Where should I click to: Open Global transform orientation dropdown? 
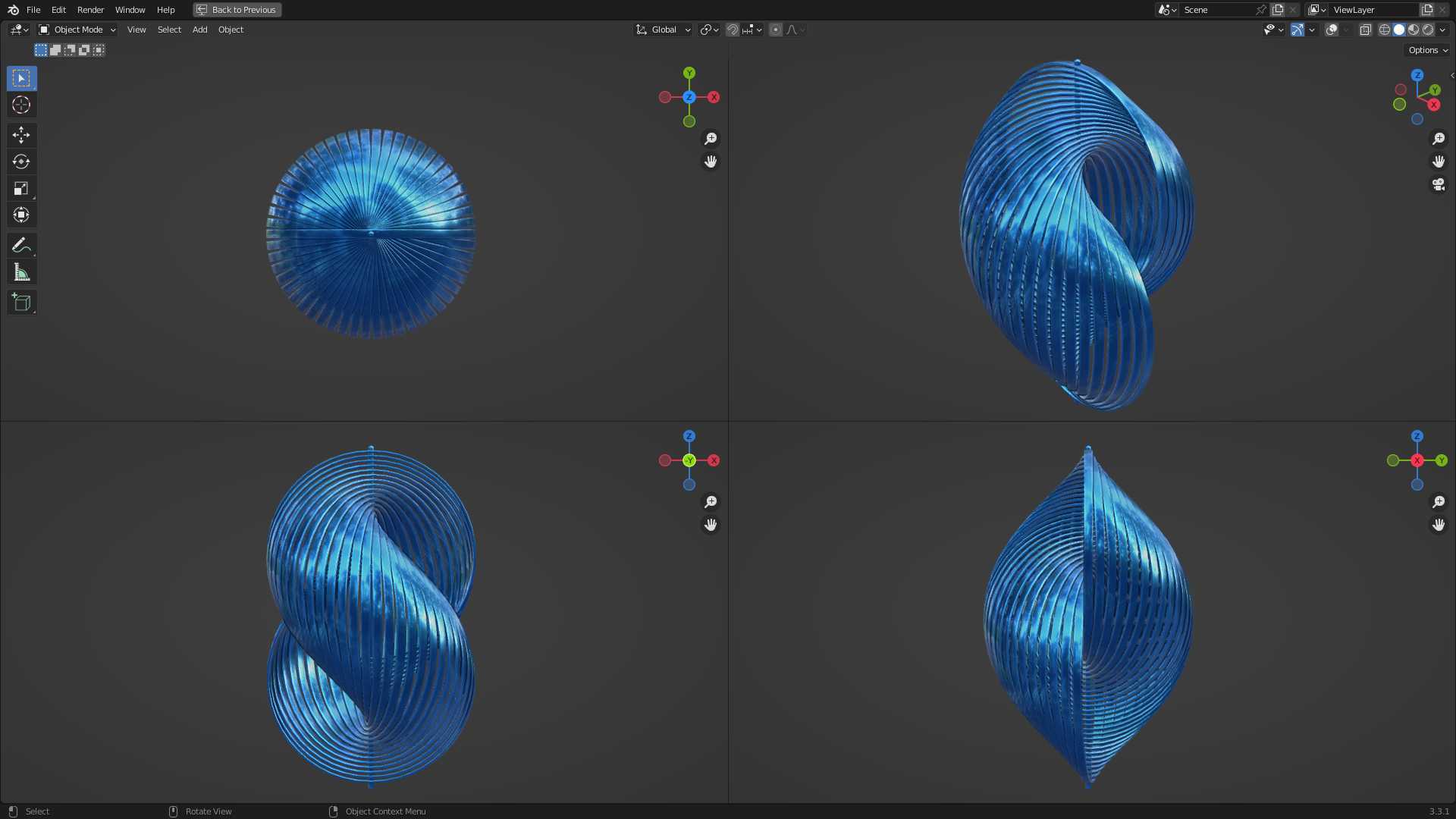pyautogui.click(x=664, y=30)
